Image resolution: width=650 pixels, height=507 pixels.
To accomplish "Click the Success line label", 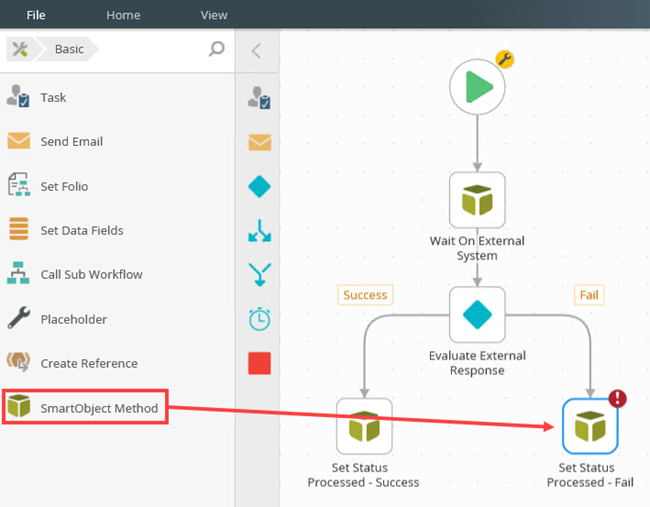I will pyautogui.click(x=365, y=295).
